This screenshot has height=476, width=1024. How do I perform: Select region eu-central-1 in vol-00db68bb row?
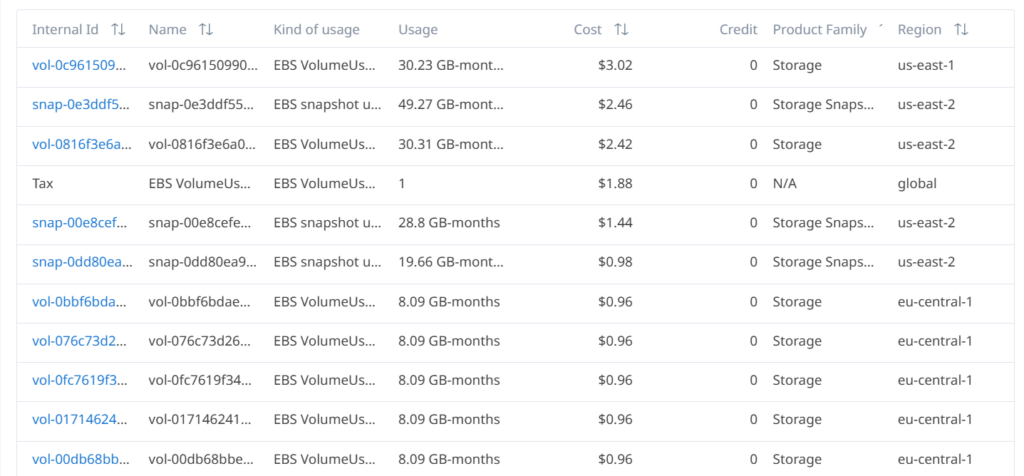935,459
